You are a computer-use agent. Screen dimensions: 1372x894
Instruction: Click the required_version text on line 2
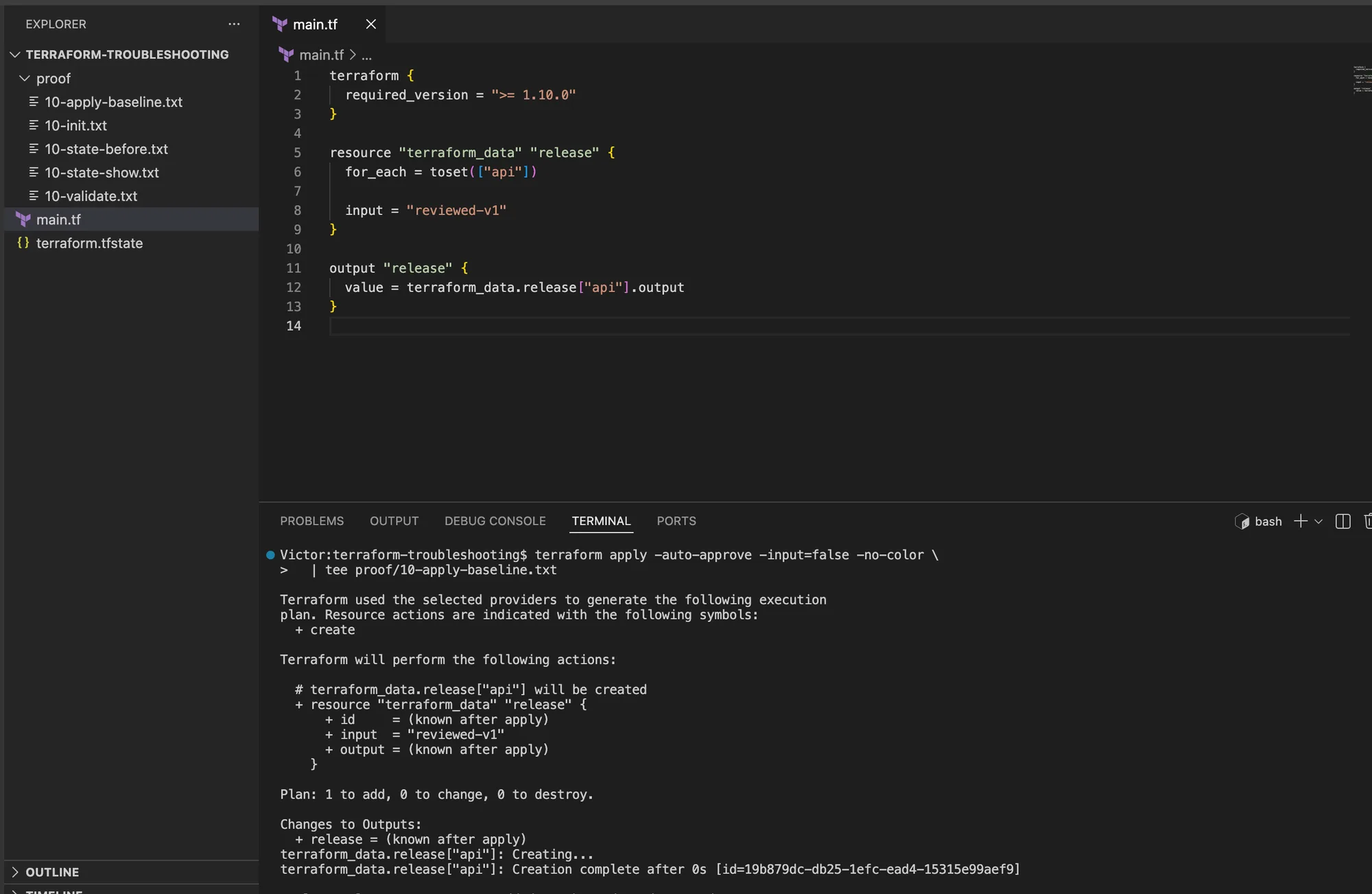(x=407, y=95)
